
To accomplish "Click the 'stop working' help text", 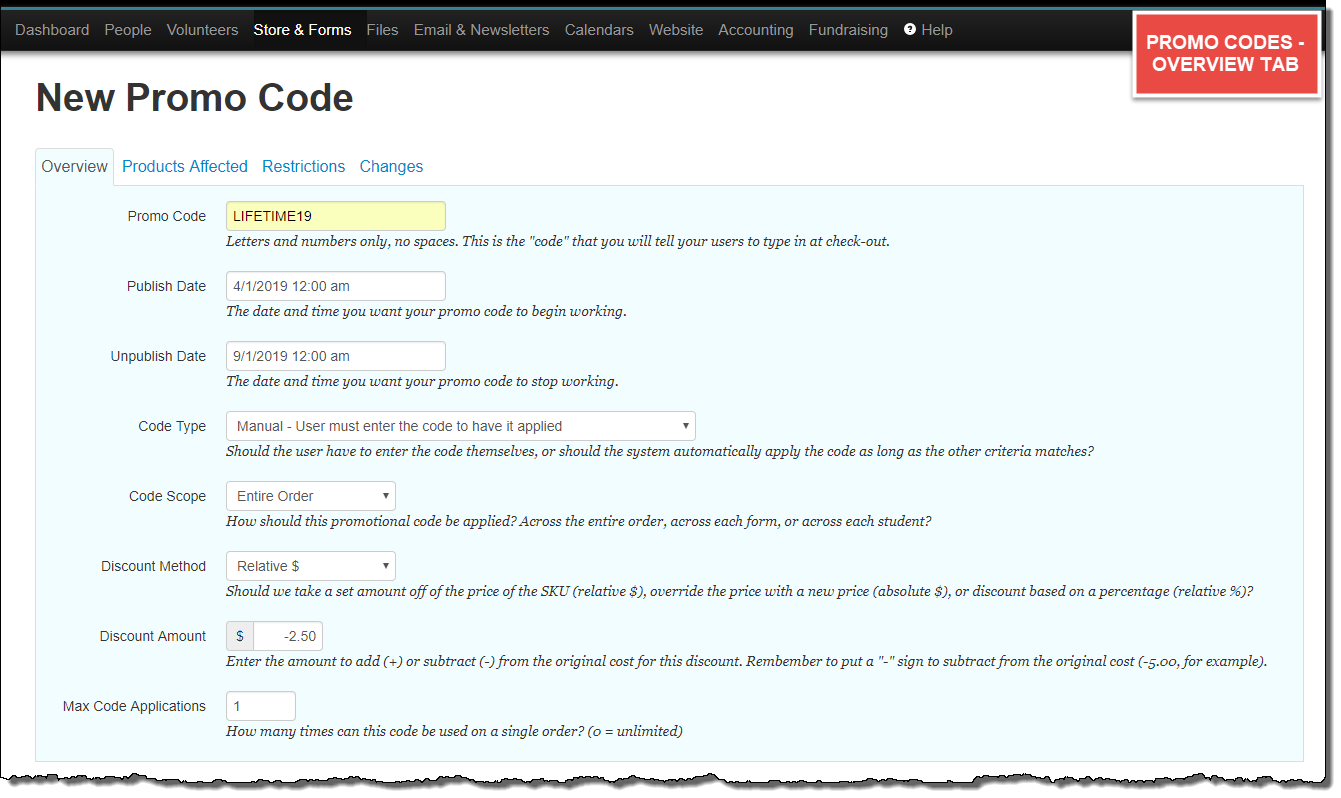I will coord(422,381).
